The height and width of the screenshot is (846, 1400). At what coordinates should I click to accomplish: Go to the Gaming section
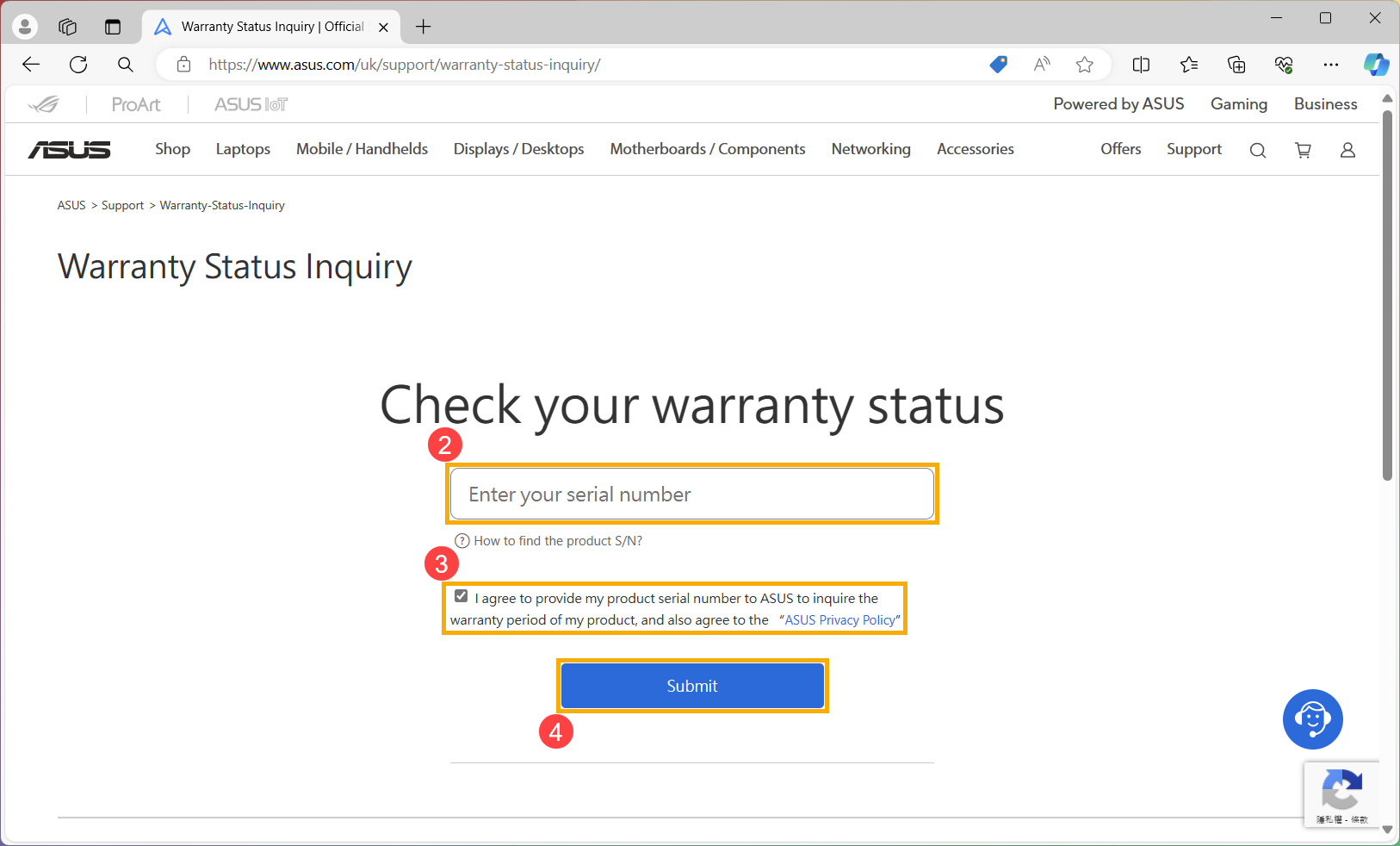1239,103
